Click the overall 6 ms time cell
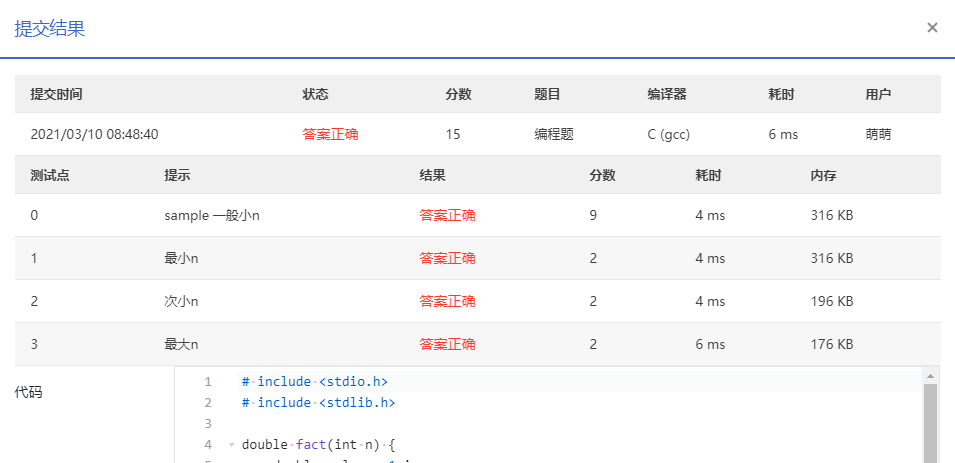Image resolution: width=955 pixels, height=463 pixels. pyautogui.click(x=783, y=135)
